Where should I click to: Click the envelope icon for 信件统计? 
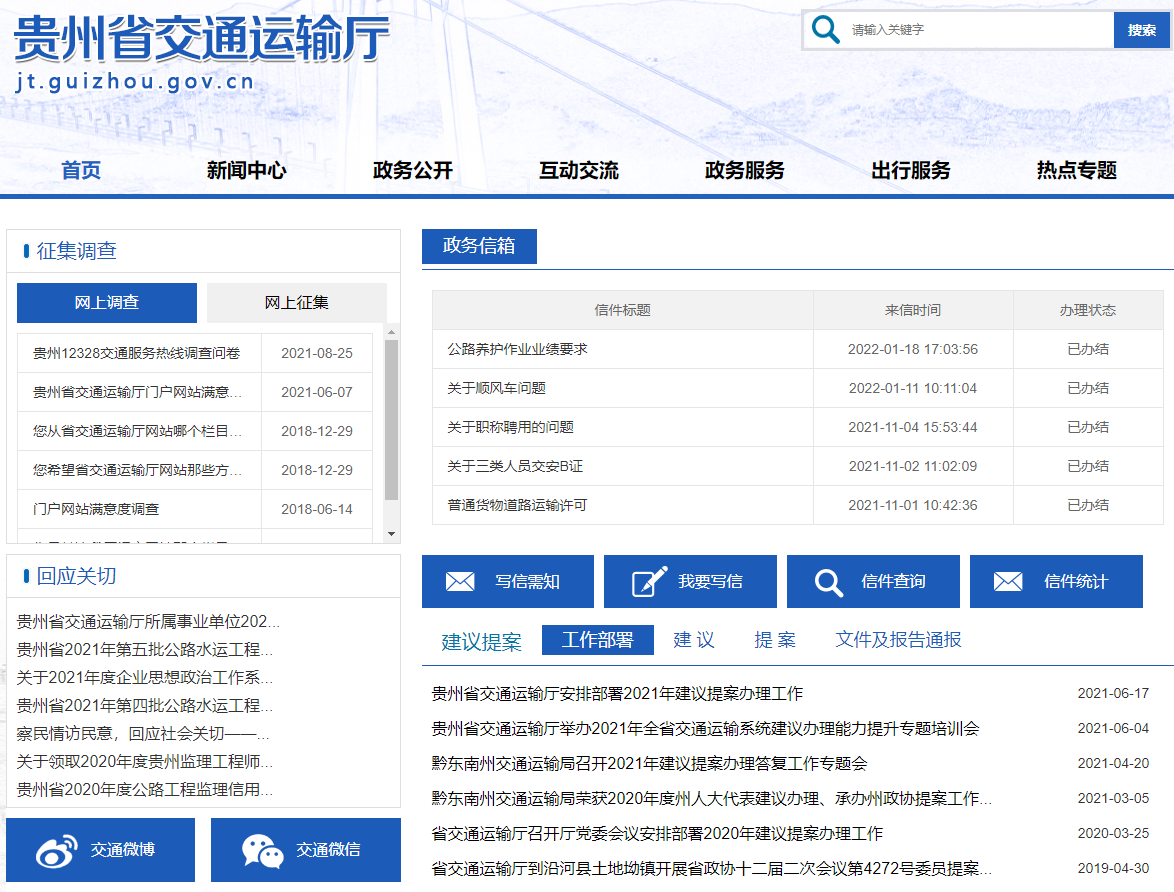[x=1008, y=582]
